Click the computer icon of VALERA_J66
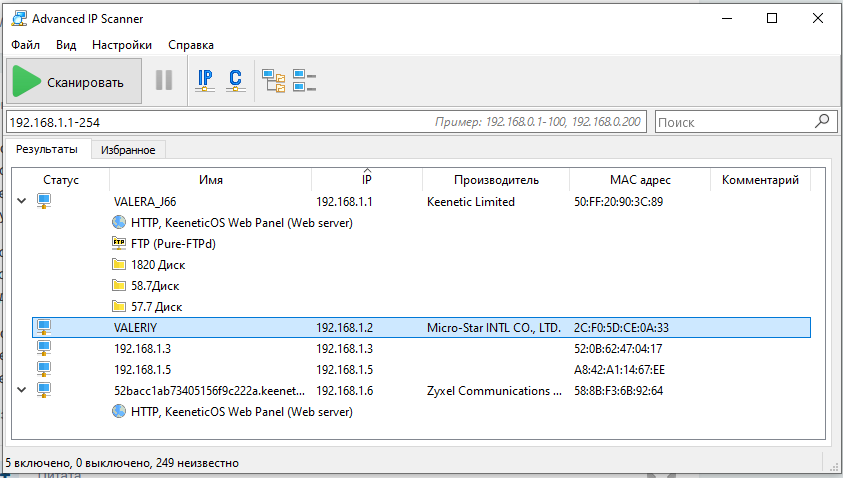843x478 pixels. [44, 201]
